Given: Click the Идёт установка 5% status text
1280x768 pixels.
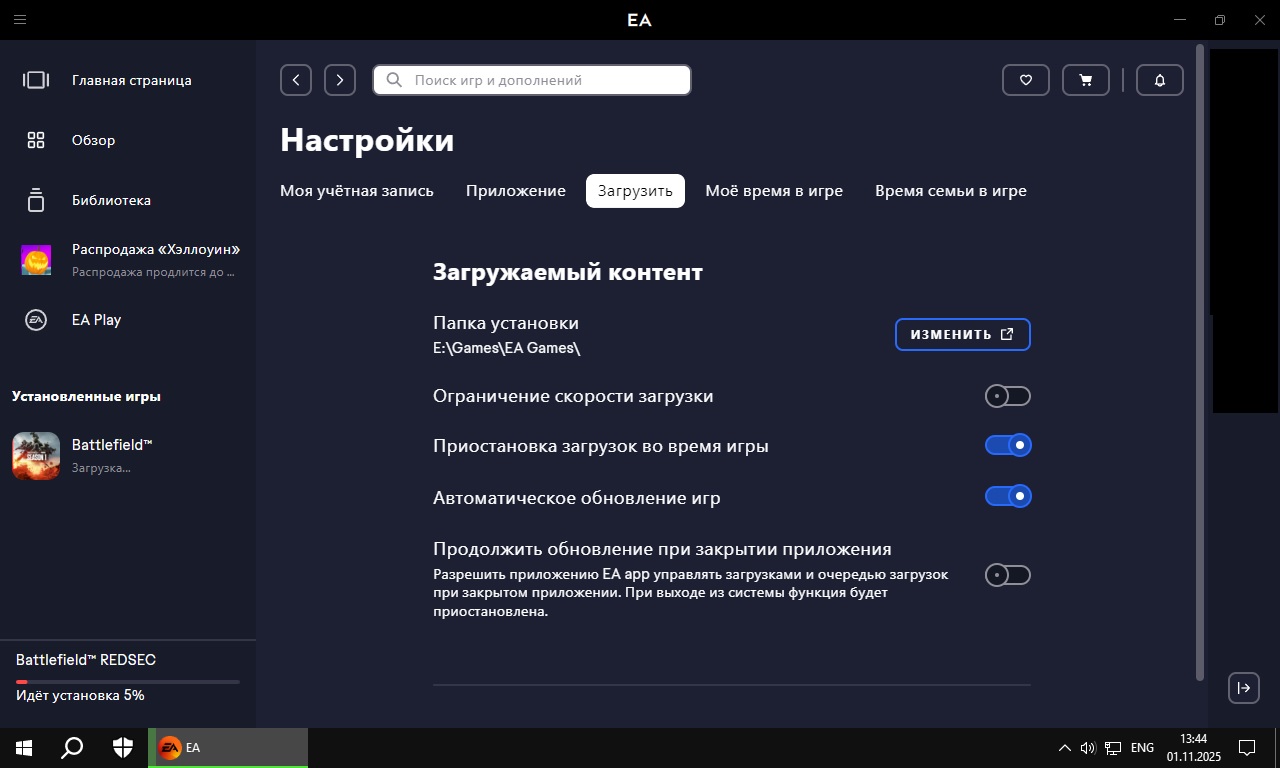Looking at the screenshot, I should coord(80,695).
